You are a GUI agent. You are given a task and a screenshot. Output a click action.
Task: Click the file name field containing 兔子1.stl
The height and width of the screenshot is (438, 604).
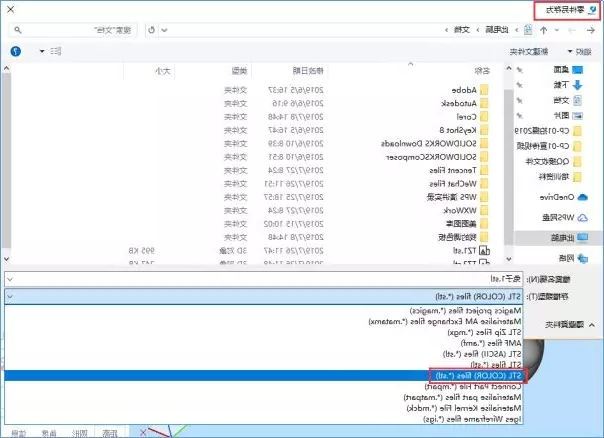pos(263,279)
